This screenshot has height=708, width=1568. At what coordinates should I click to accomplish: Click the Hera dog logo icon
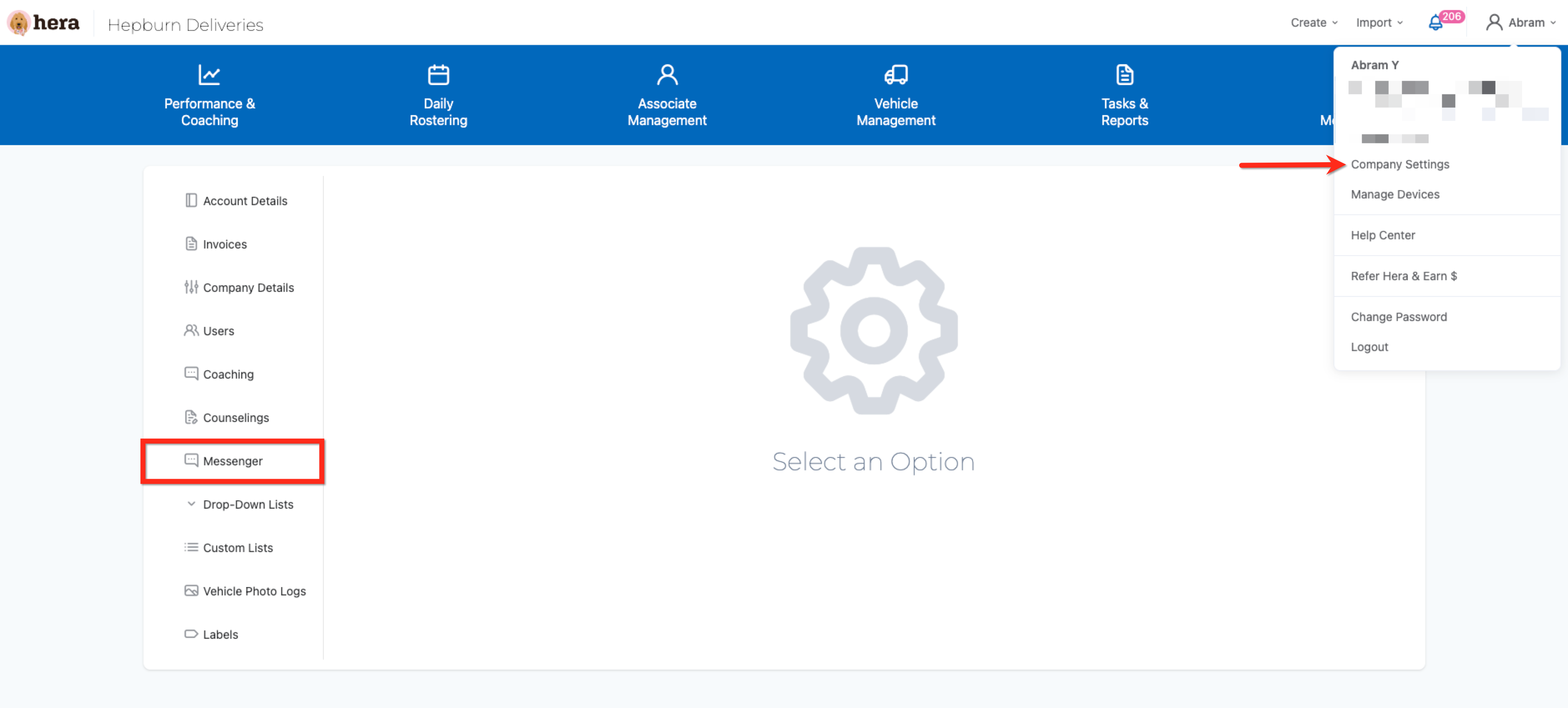tap(19, 23)
